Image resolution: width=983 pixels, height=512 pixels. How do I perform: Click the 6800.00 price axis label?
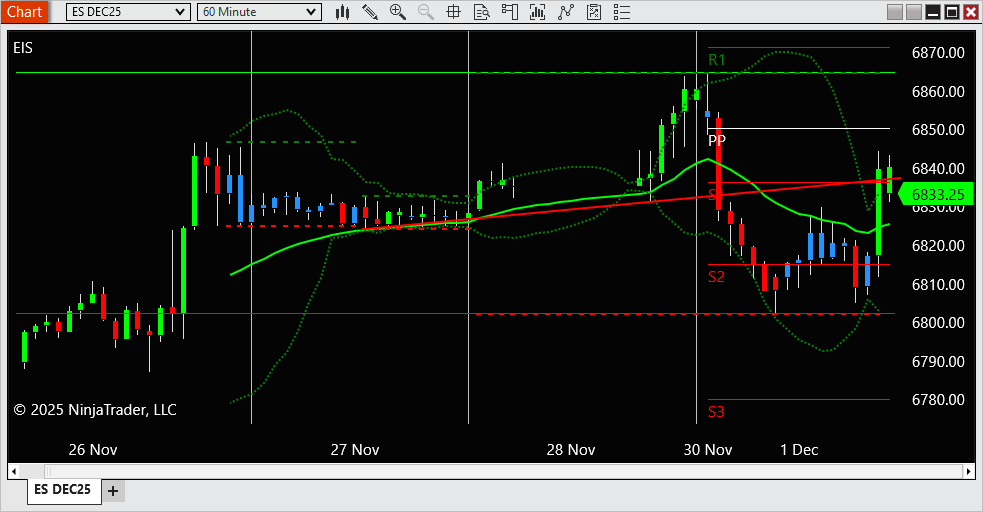[938, 323]
